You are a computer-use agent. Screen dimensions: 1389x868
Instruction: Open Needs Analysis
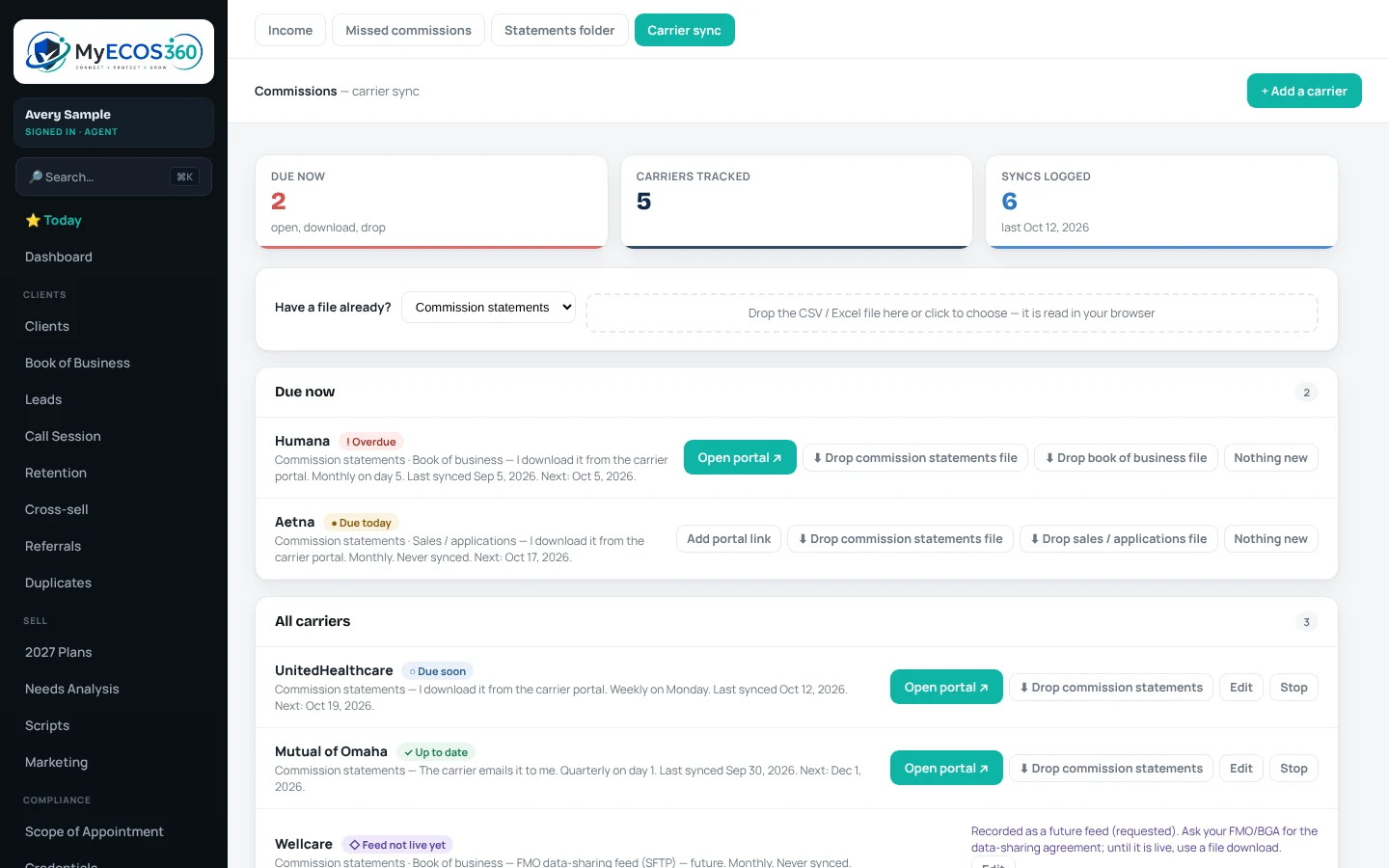(x=114, y=689)
